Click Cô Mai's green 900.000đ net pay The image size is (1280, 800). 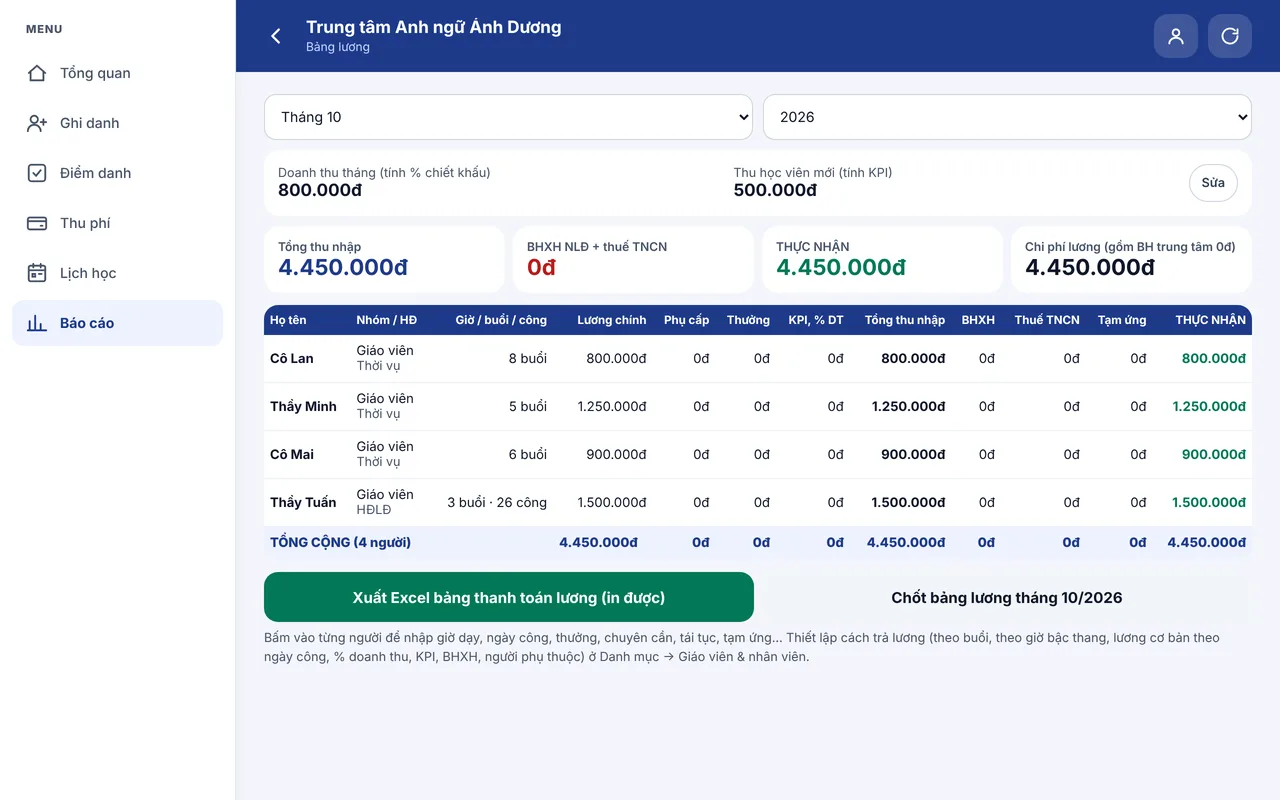[1214, 454]
